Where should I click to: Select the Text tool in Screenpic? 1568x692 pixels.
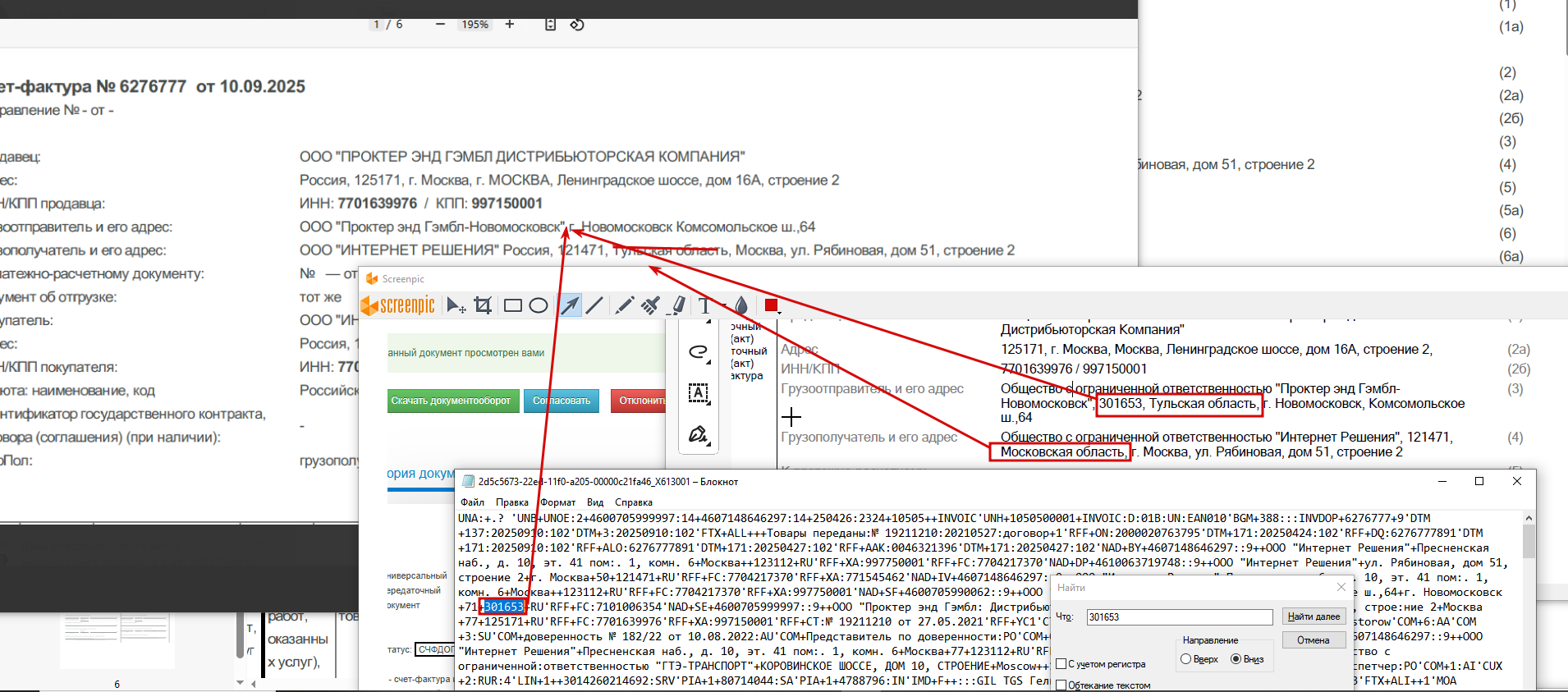(704, 305)
